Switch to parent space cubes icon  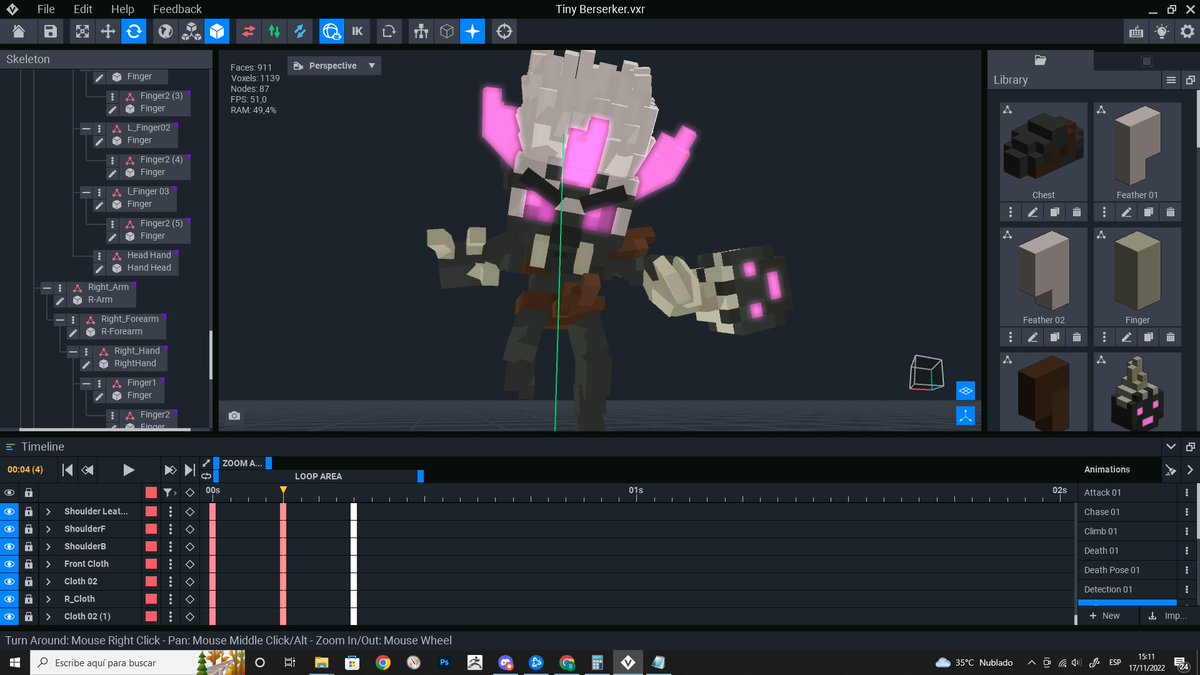point(191,32)
